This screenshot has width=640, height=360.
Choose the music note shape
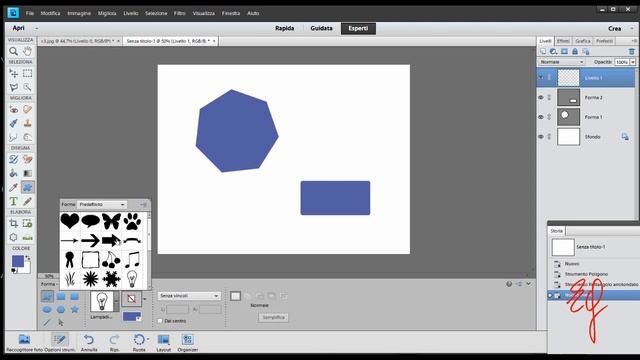132,260
